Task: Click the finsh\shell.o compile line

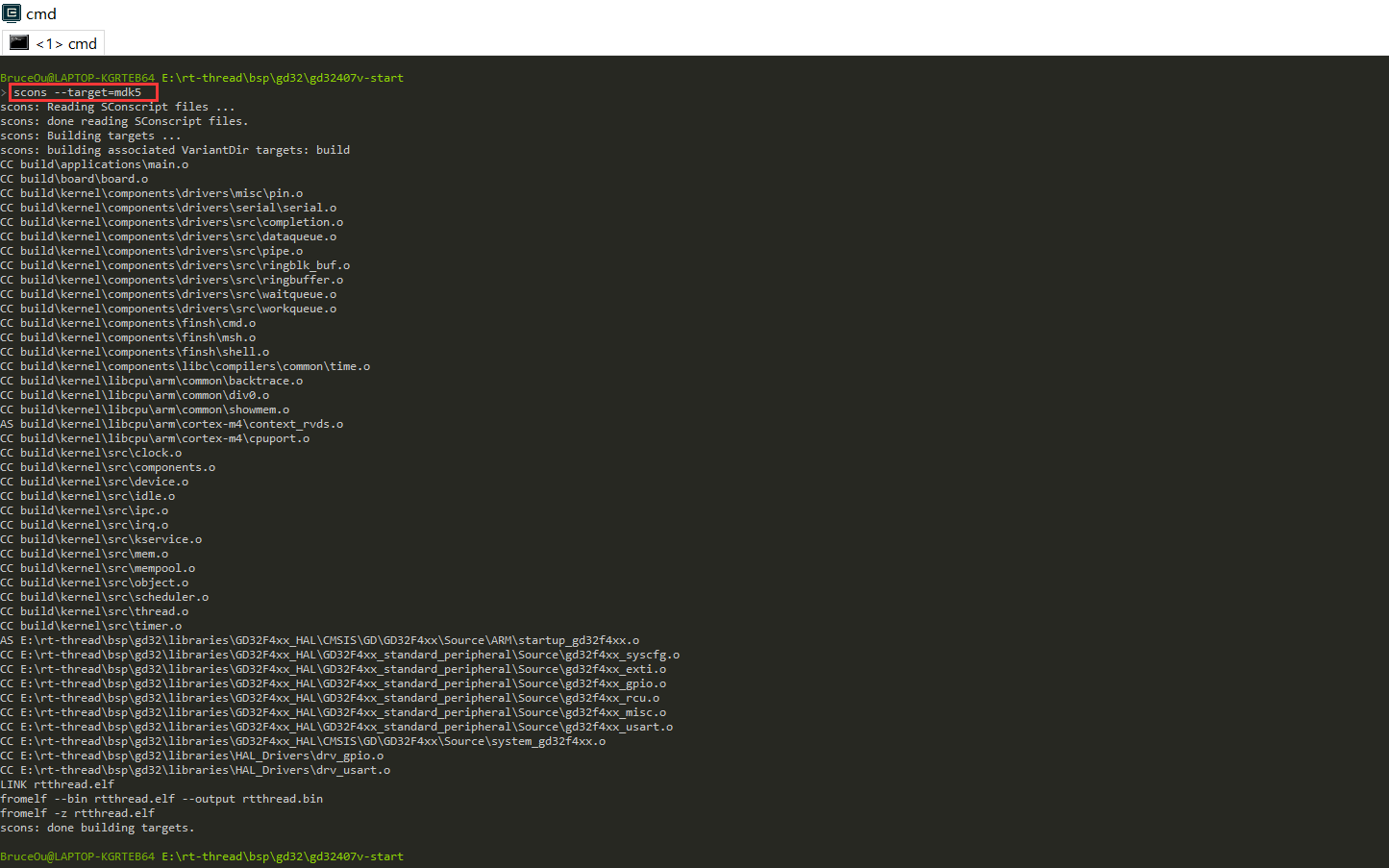Action: click(135, 352)
